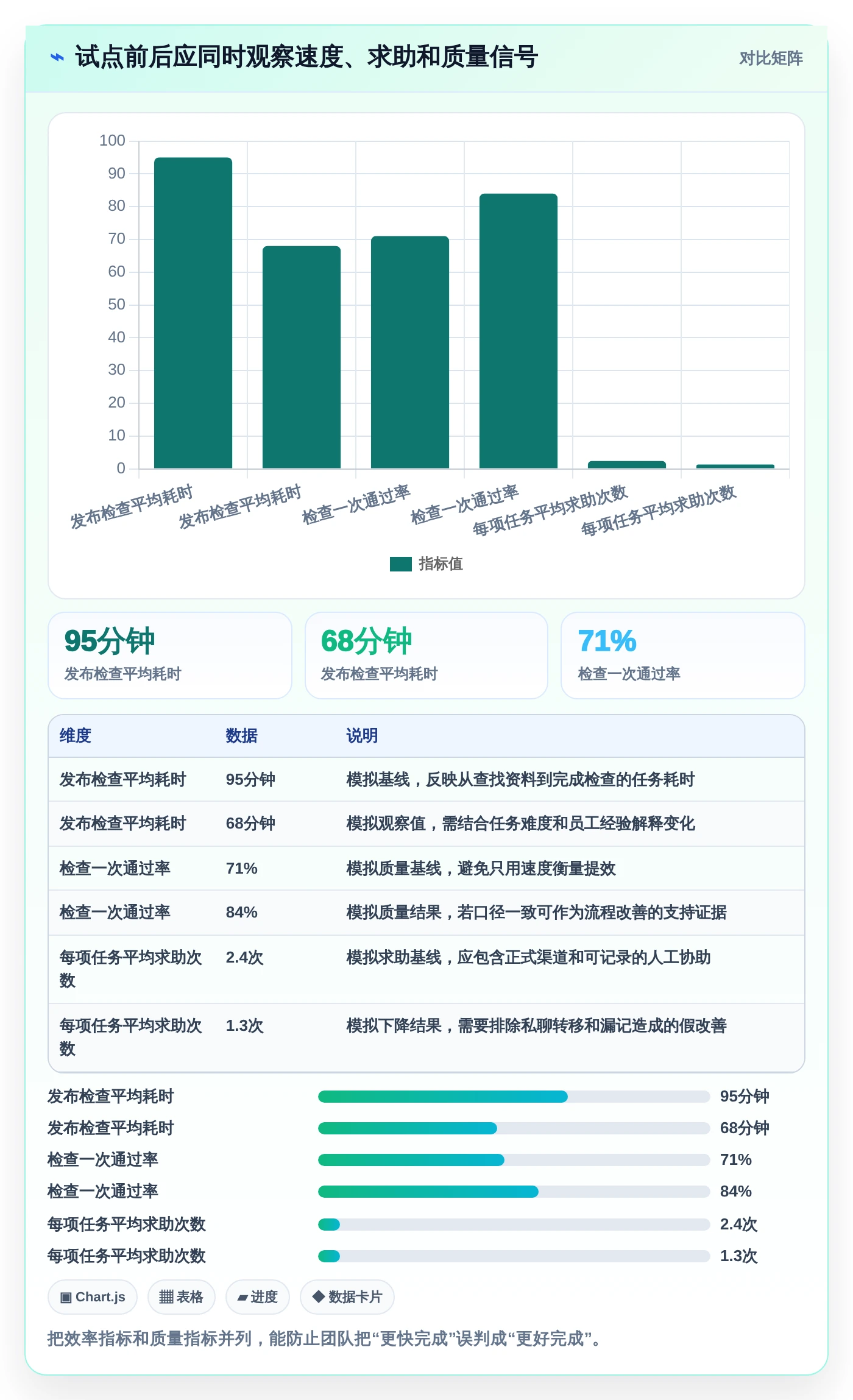The height and width of the screenshot is (1400, 853).
Task: Click the Chart.js chip
Action: click(93, 1297)
